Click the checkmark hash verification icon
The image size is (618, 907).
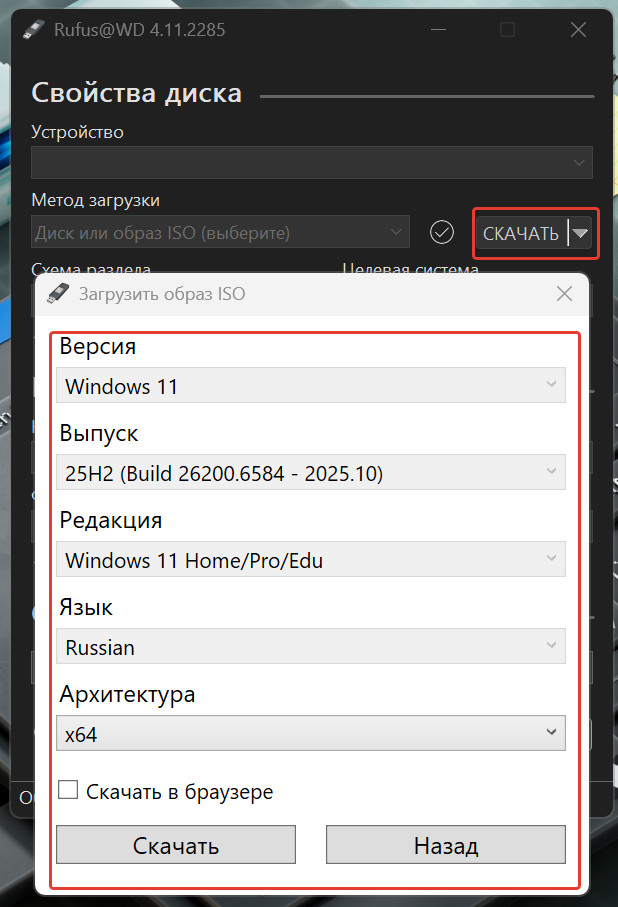pyautogui.click(x=442, y=233)
